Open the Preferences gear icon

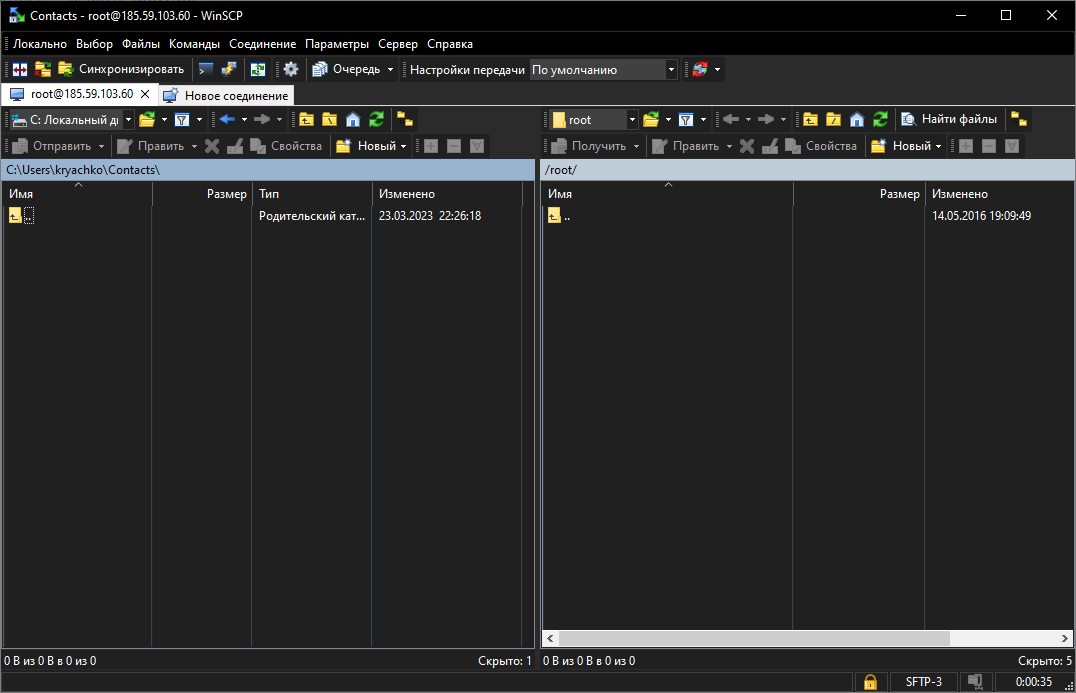click(x=291, y=69)
